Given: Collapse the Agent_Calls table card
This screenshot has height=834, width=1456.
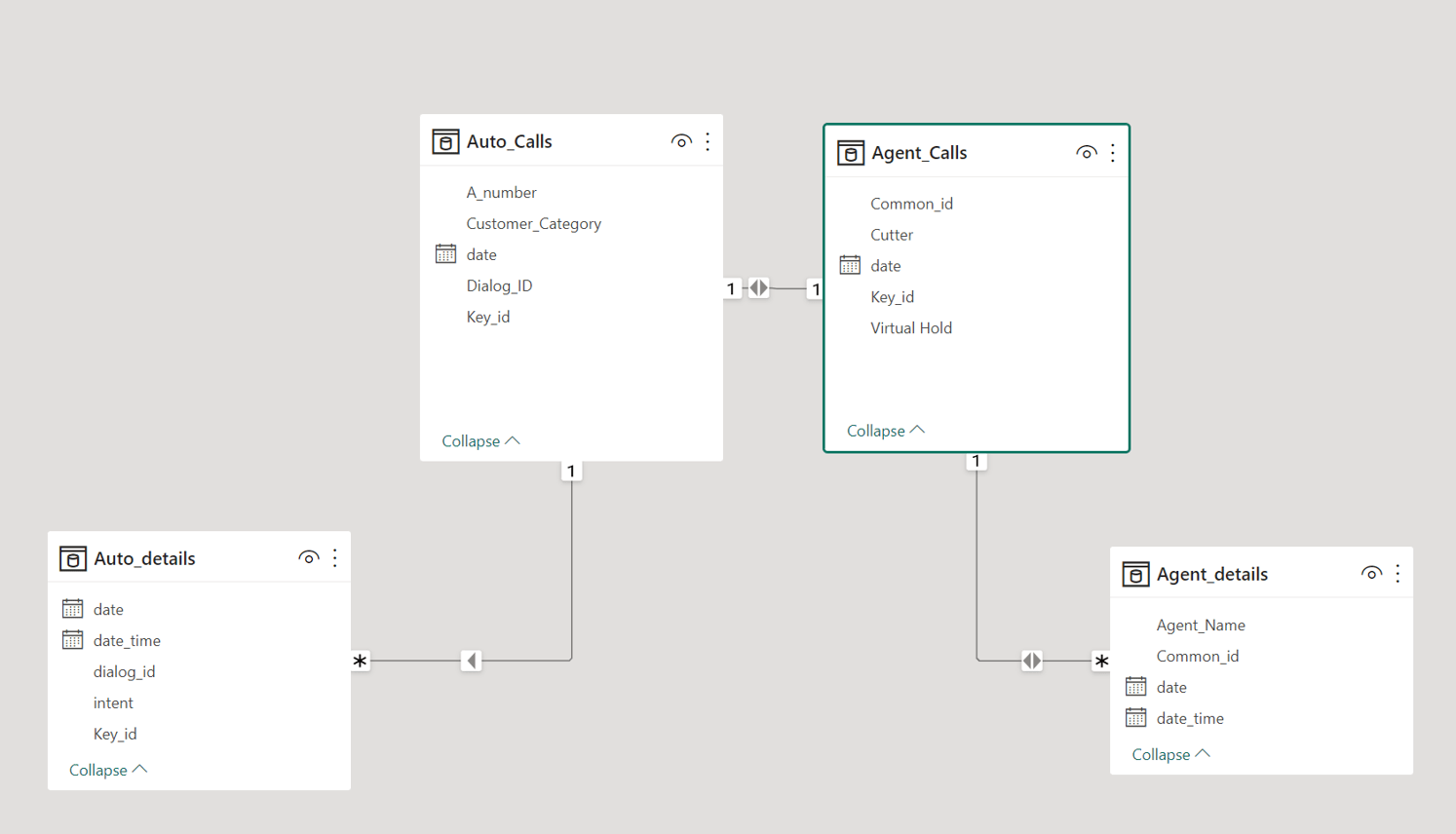Looking at the screenshot, I should (x=885, y=431).
